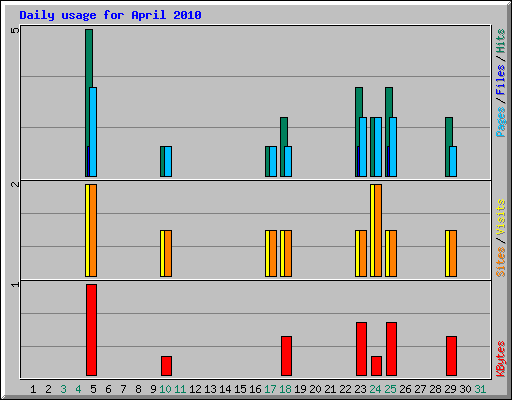Click day label '31' on the x-axis
The image size is (512, 400).
pyautogui.click(x=480, y=389)
